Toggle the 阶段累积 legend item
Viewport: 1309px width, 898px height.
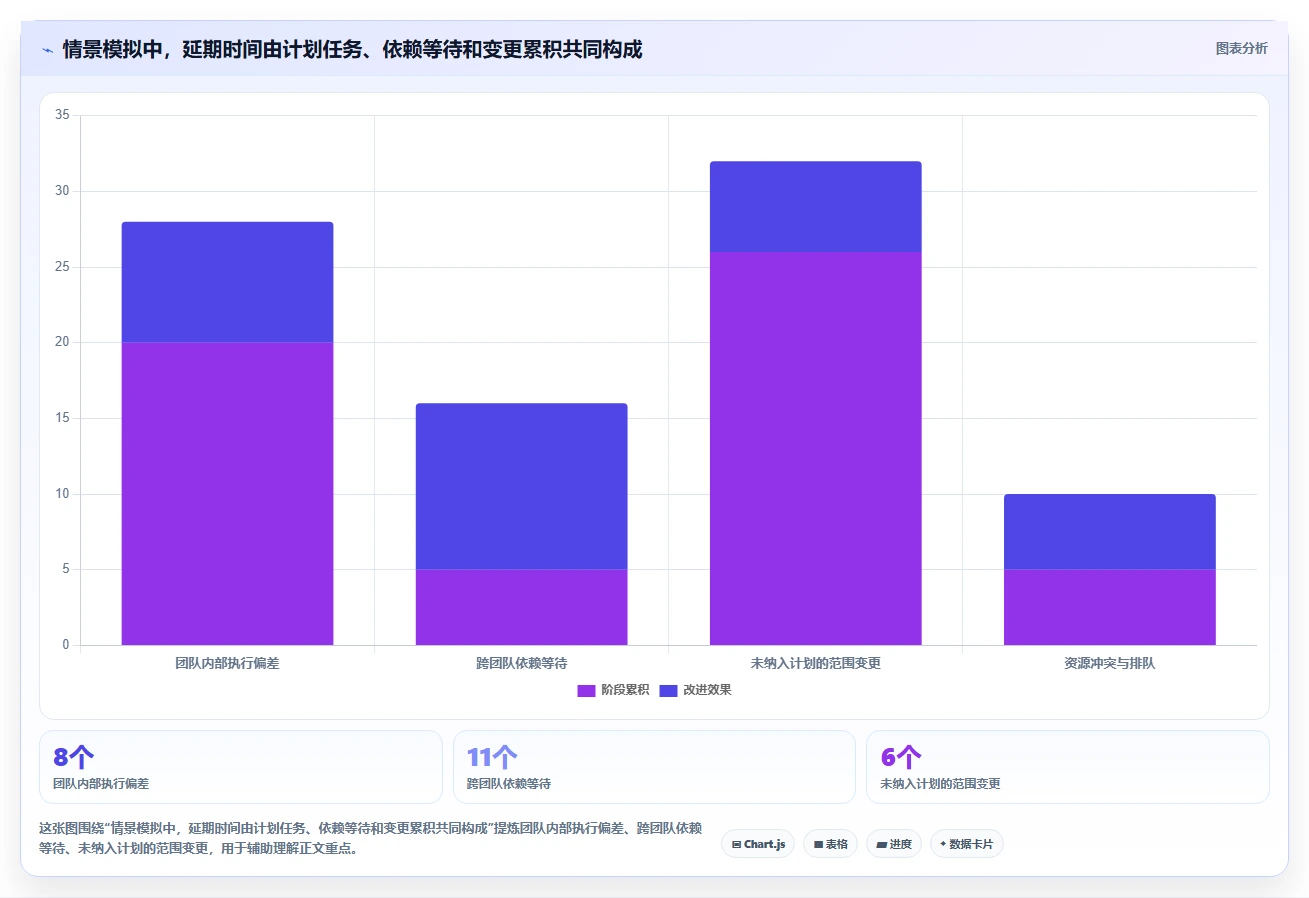(613, 690)
